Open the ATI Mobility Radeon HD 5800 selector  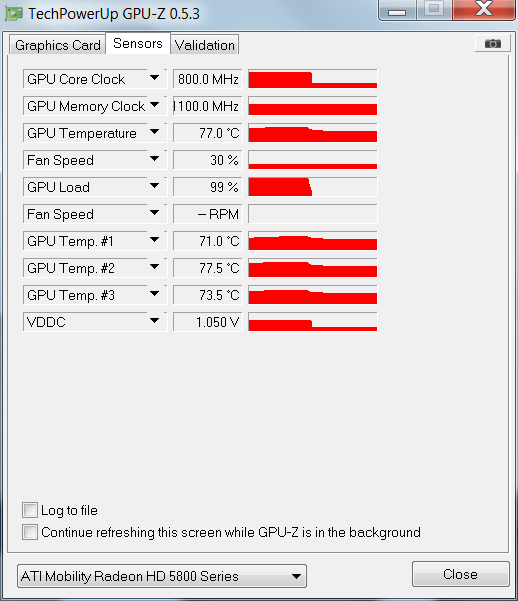pyautogui.click(x=162, y=576)
